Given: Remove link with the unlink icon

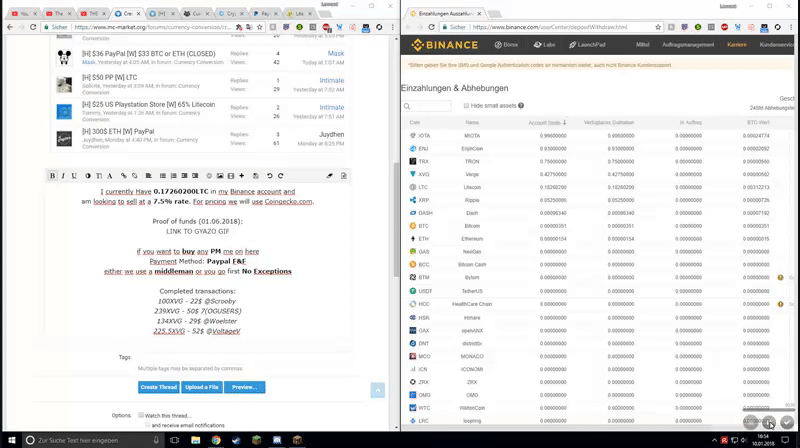Looking at the screenshot, I should 135,176.
